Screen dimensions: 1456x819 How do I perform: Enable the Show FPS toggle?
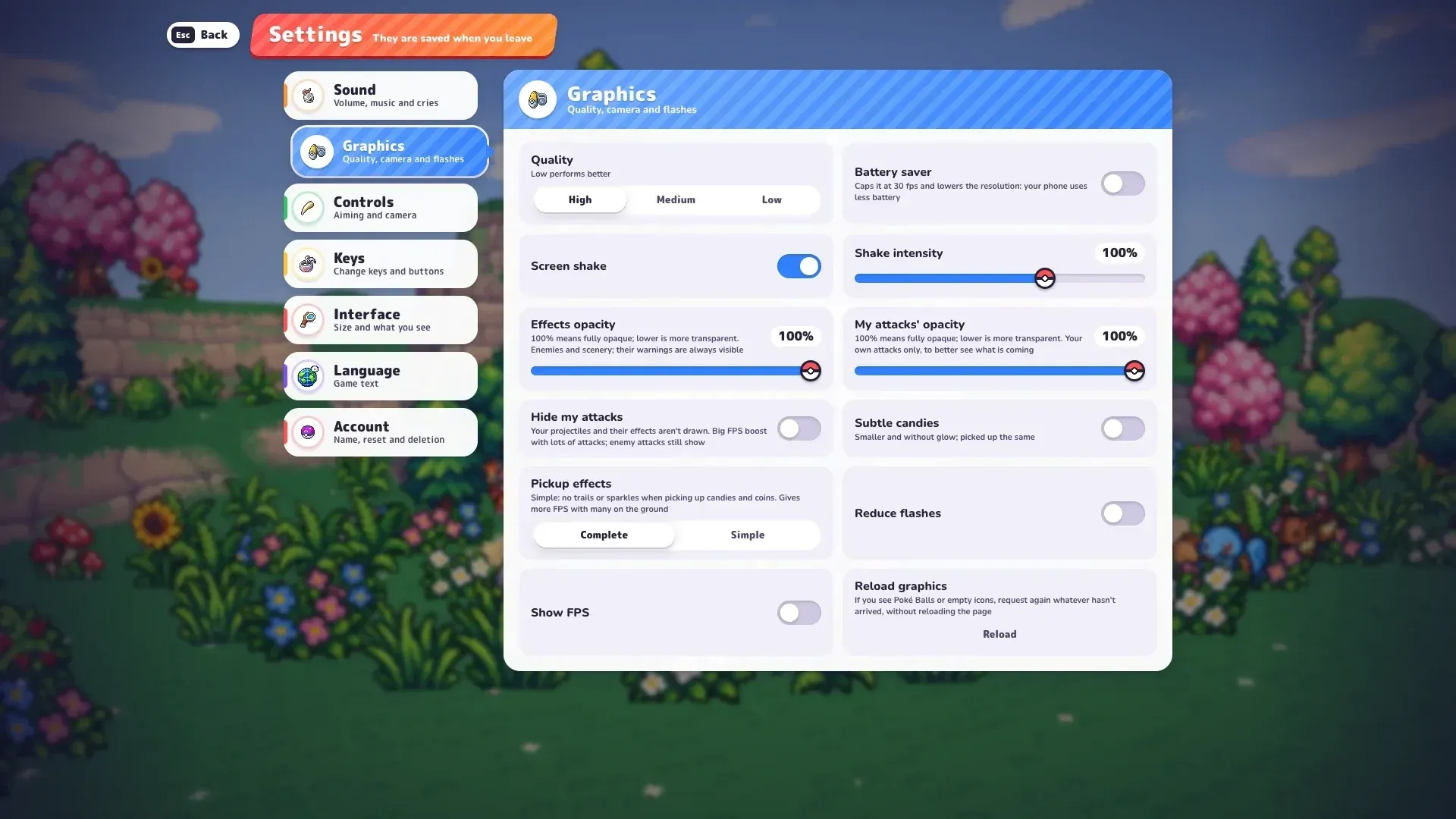[x=799, y=613]
